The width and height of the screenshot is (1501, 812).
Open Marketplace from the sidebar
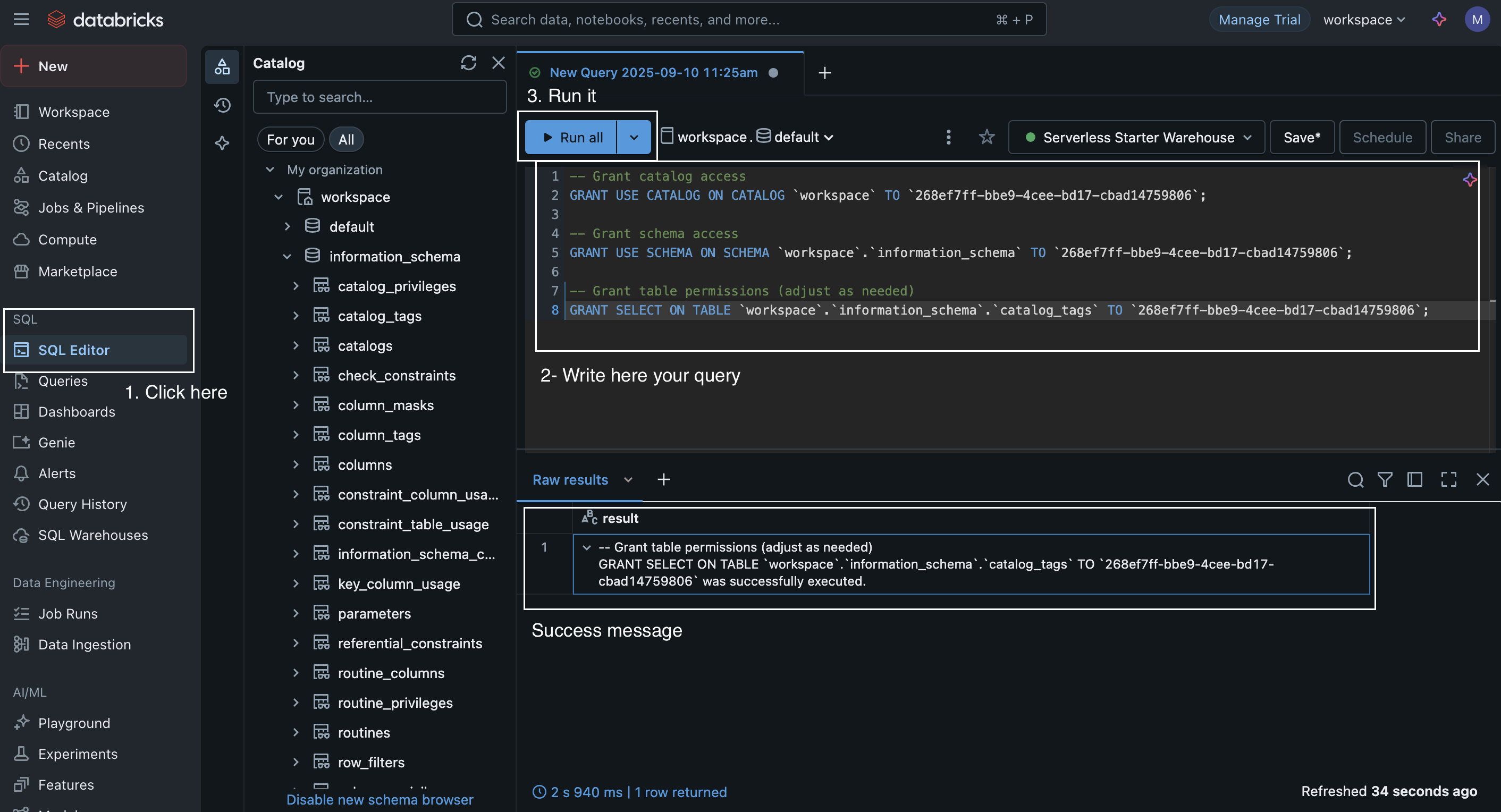point(78,272)
